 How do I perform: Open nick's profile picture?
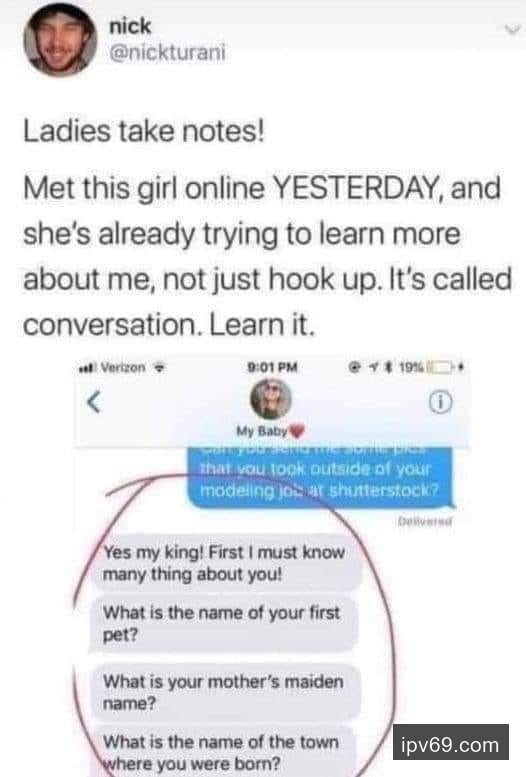(59, 40)
